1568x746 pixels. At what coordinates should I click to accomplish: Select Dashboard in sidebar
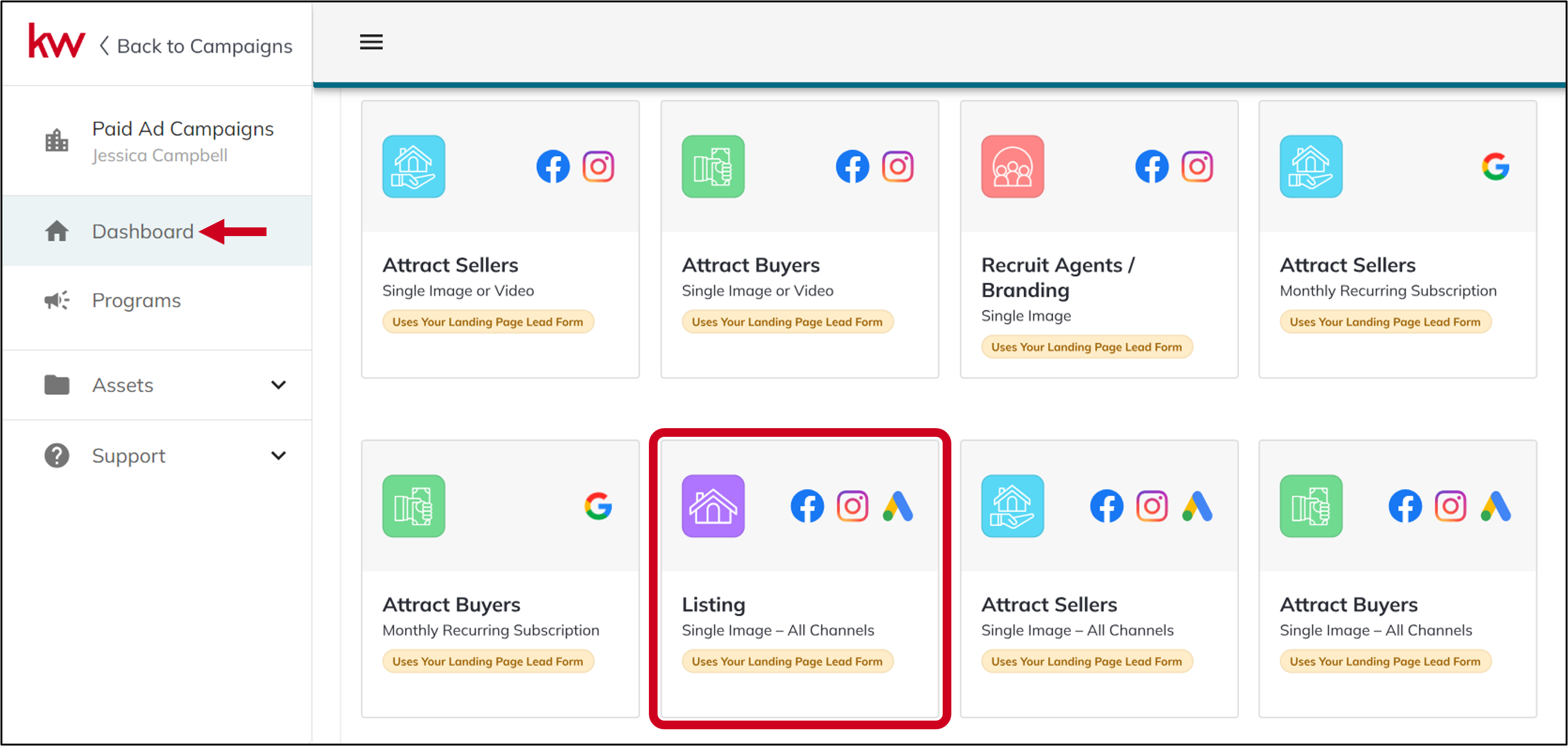pos(157,231)
